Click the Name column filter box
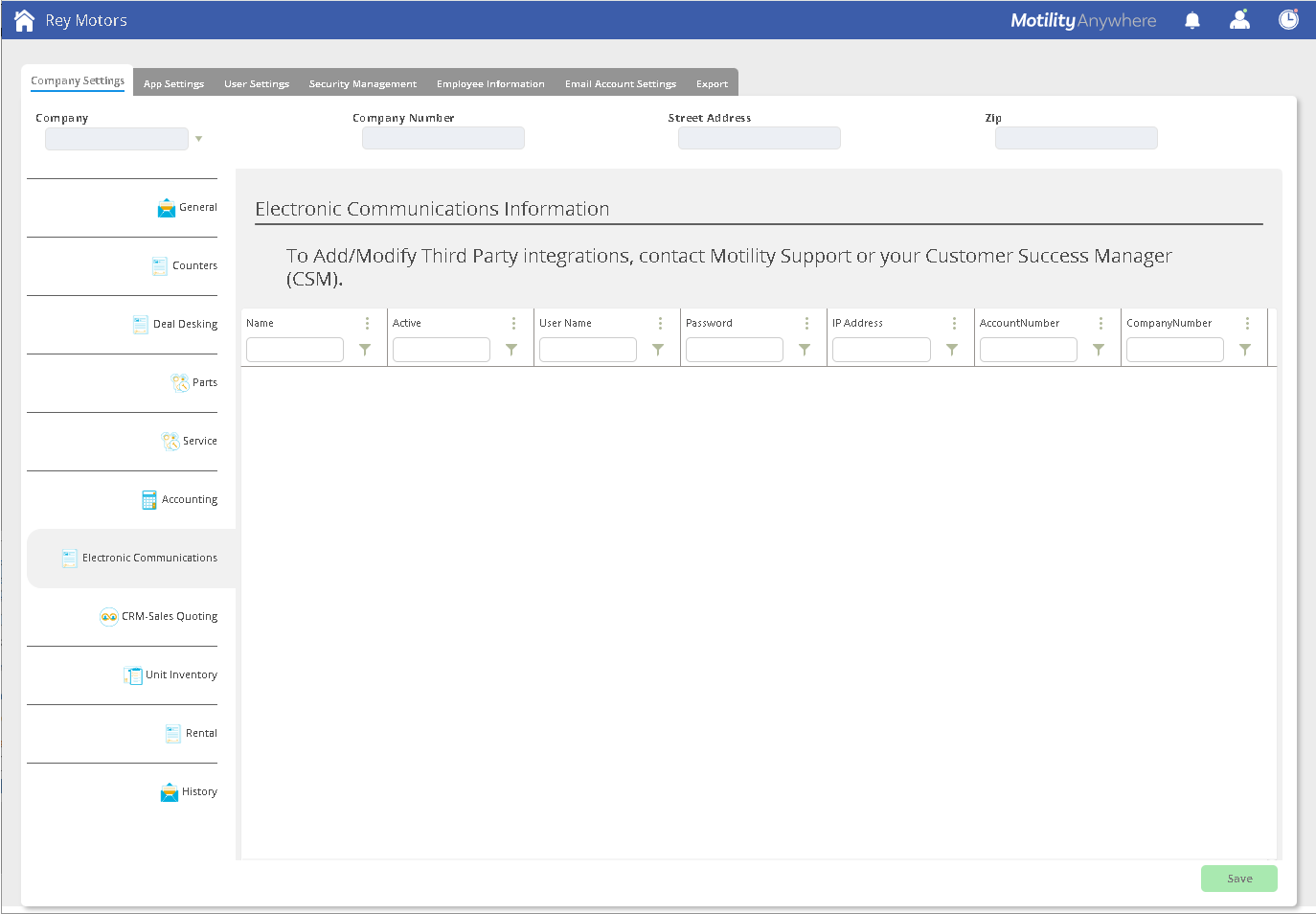 pyautogui.click(x=295, y=350)
